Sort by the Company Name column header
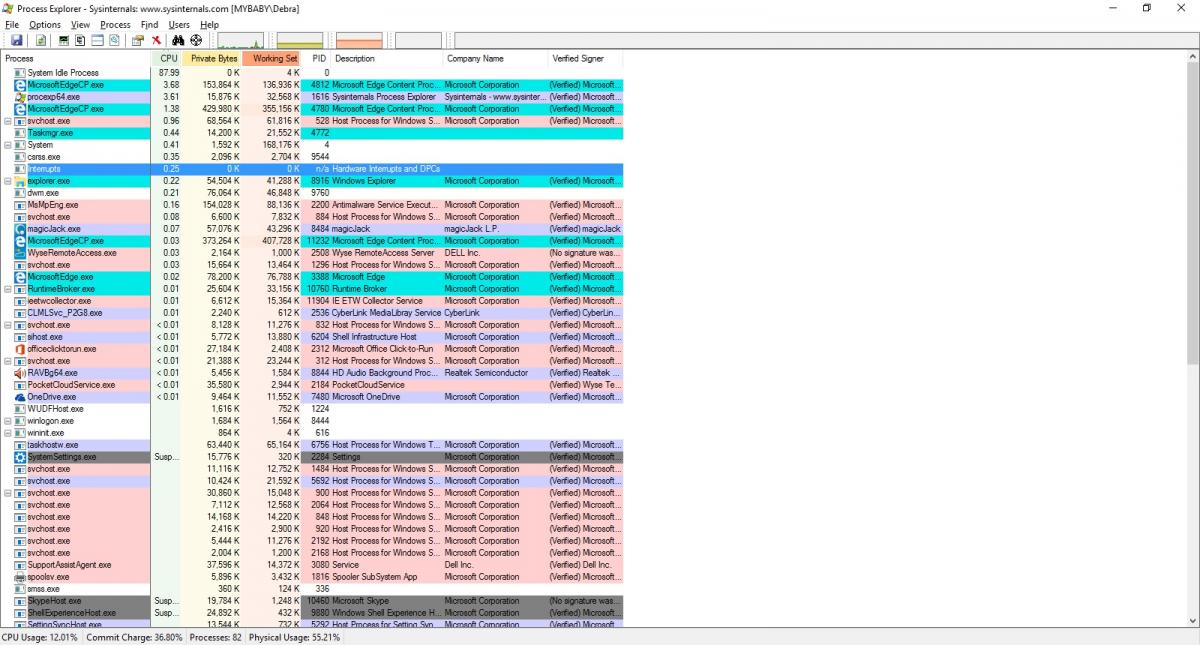1200x645 pixels. (x=496, y=59)
